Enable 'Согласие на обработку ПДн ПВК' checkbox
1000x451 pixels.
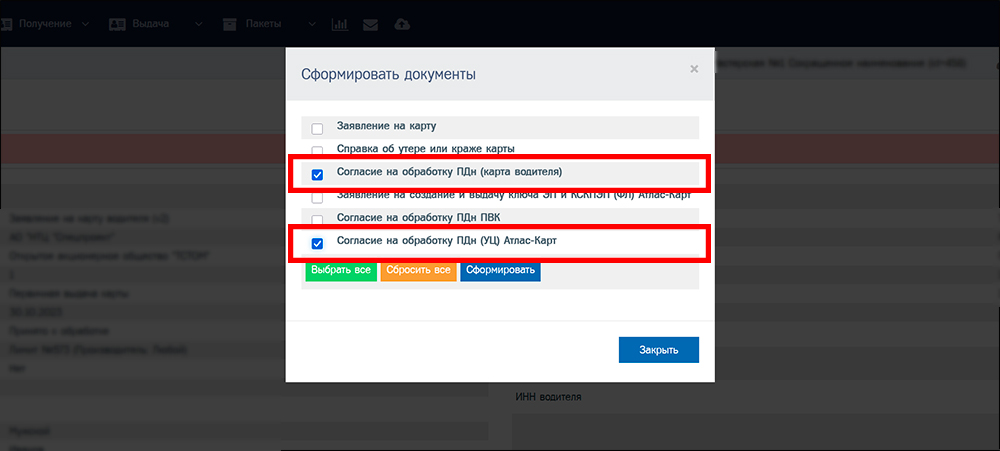(318, 220)
